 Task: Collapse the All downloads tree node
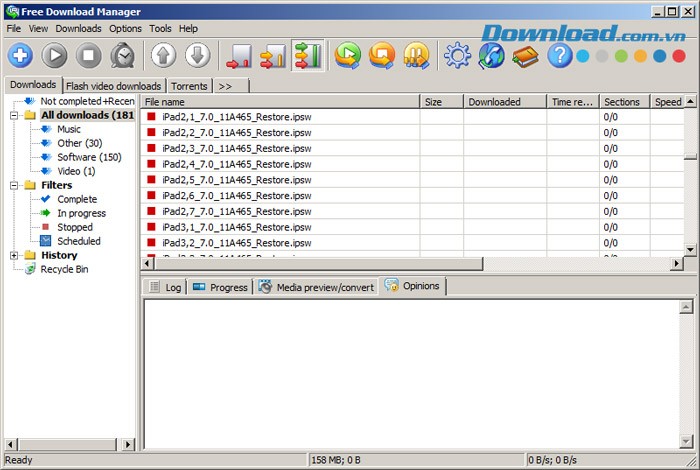coord(14,116)
